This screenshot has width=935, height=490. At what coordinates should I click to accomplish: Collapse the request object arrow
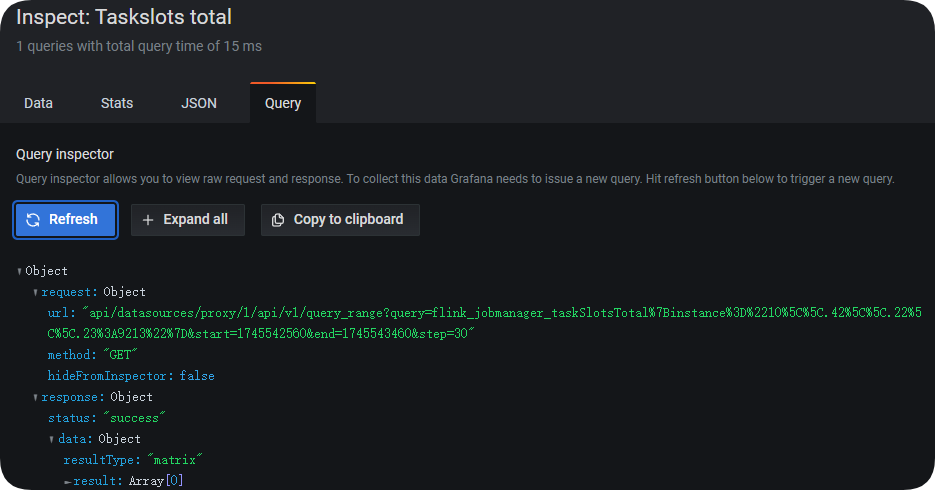pyautogui.click(x=36, y=293)
